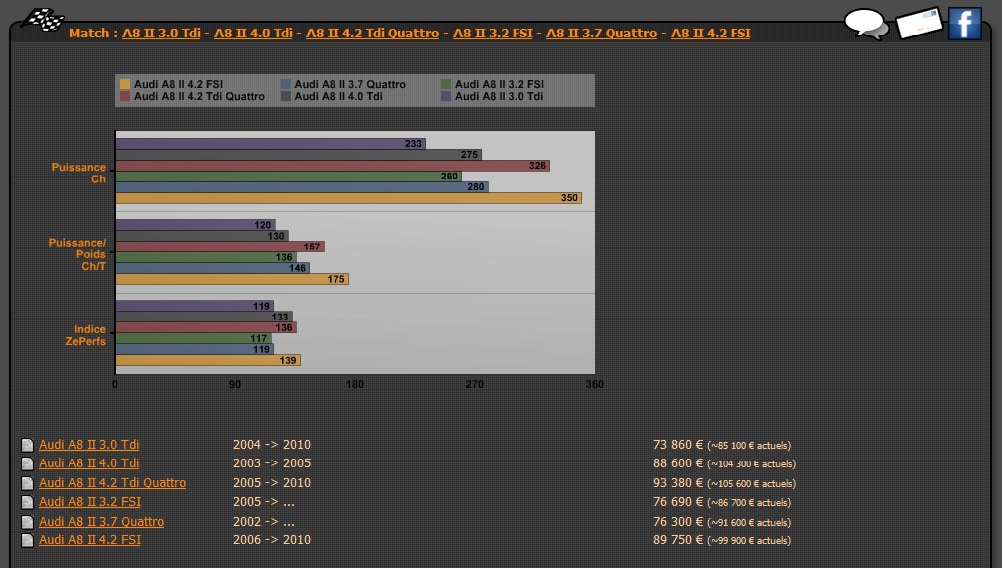1002x568 pixels.
Task: Click price text "88 600 €"
Action: [678, 463]
